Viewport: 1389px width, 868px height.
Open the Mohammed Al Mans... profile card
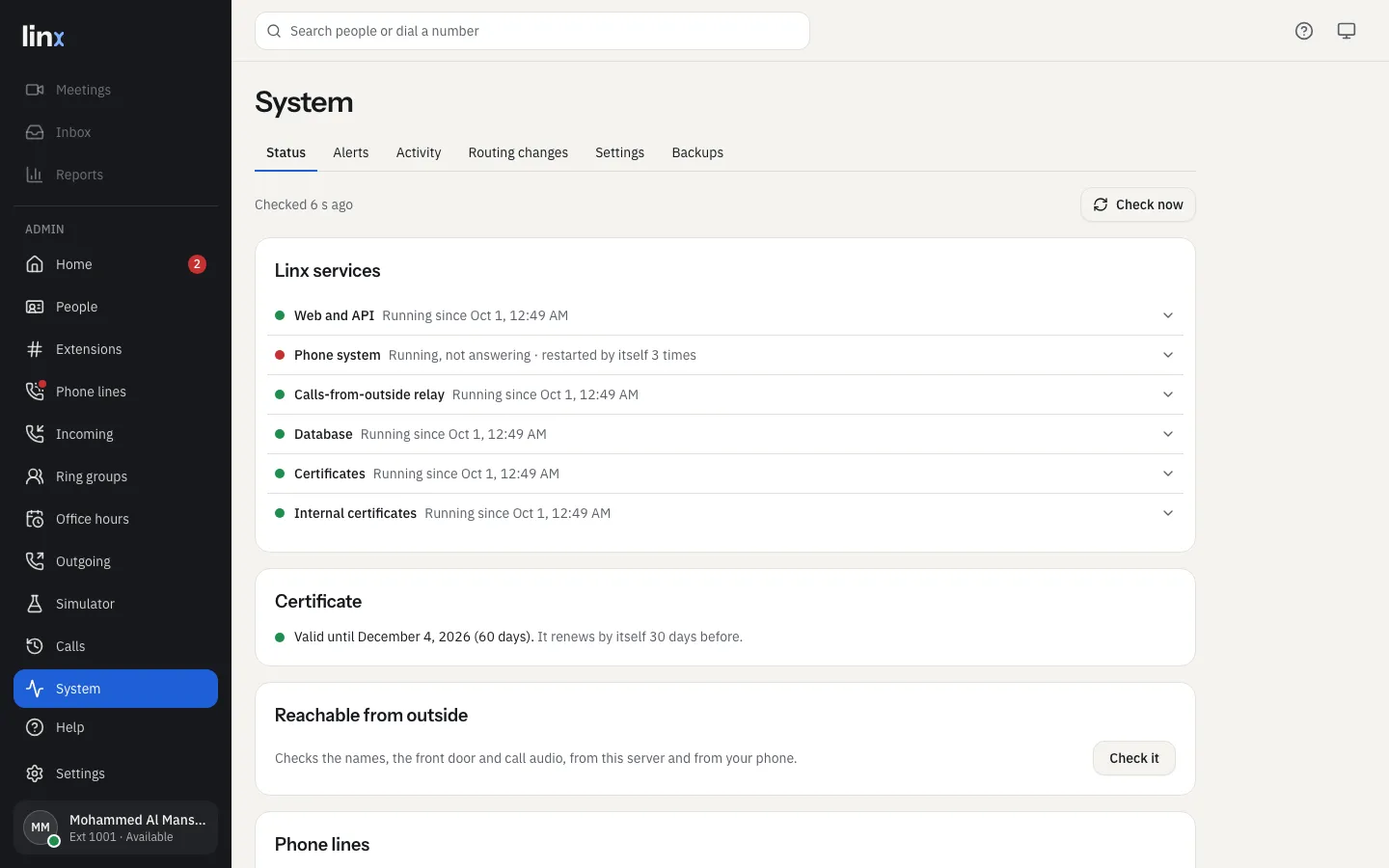tap(116, 827)
